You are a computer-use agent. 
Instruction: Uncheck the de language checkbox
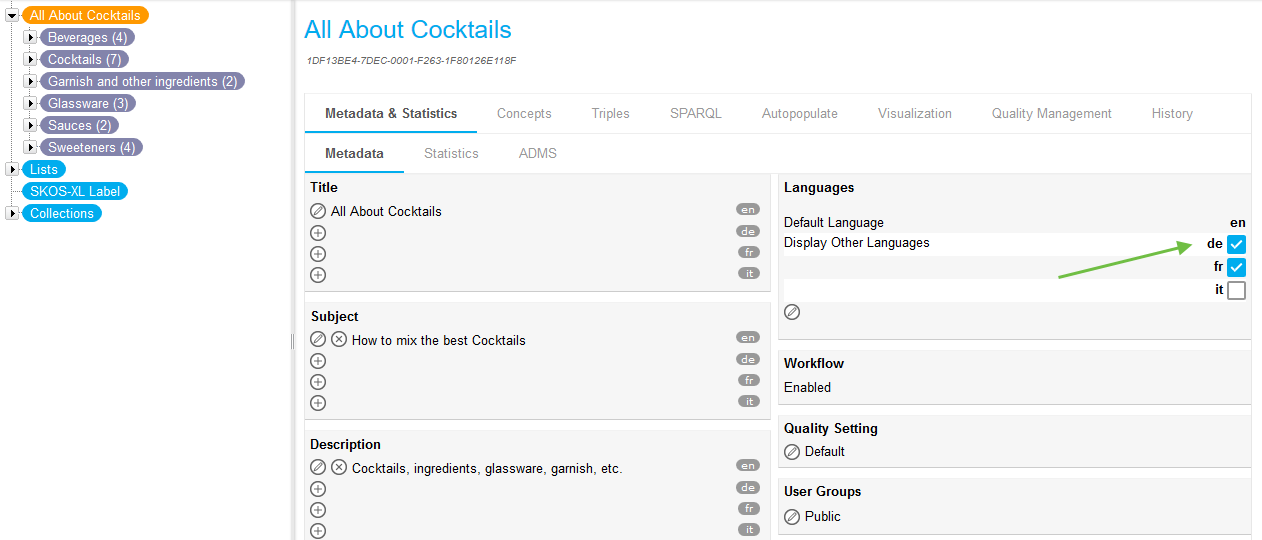pos(1236,244)
